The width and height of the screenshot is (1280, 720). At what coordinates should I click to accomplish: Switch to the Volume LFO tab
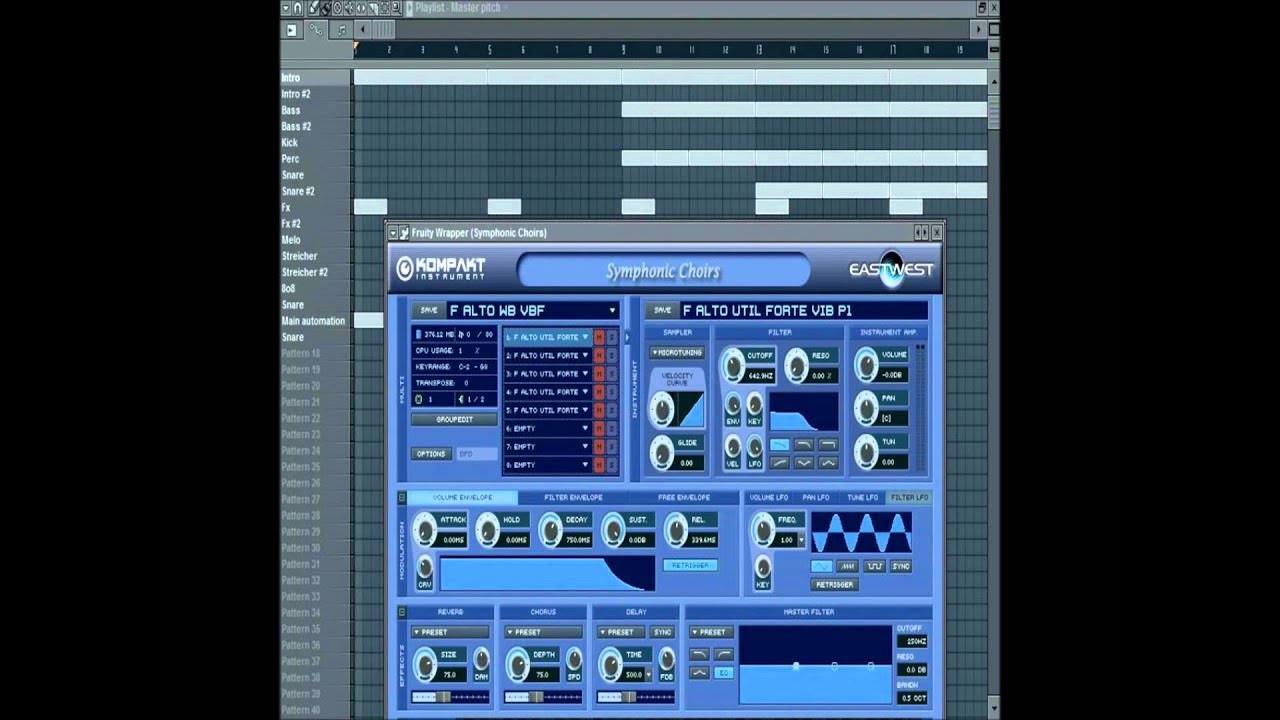(769, 497)
